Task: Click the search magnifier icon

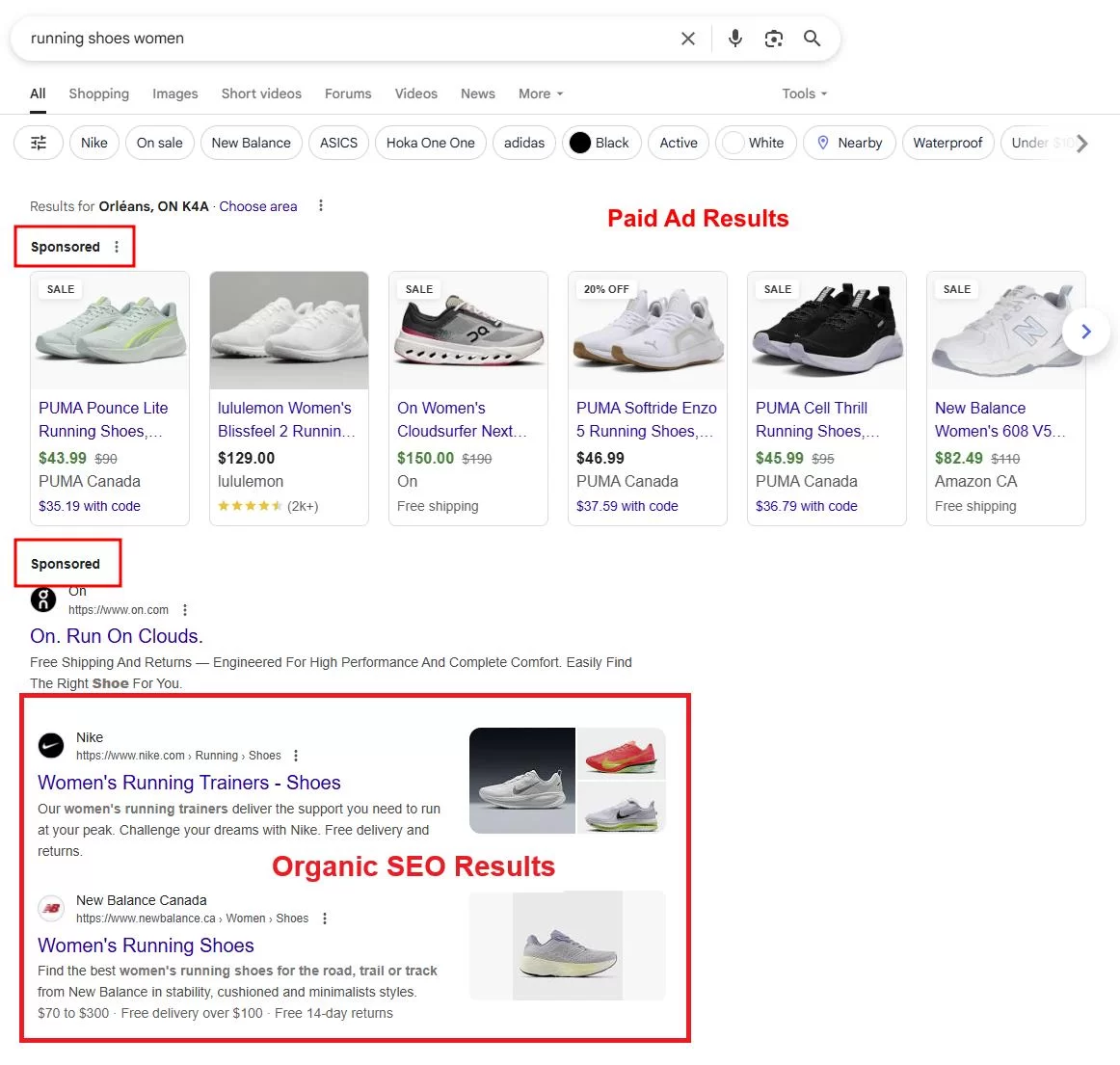Action: coord(812,39)
